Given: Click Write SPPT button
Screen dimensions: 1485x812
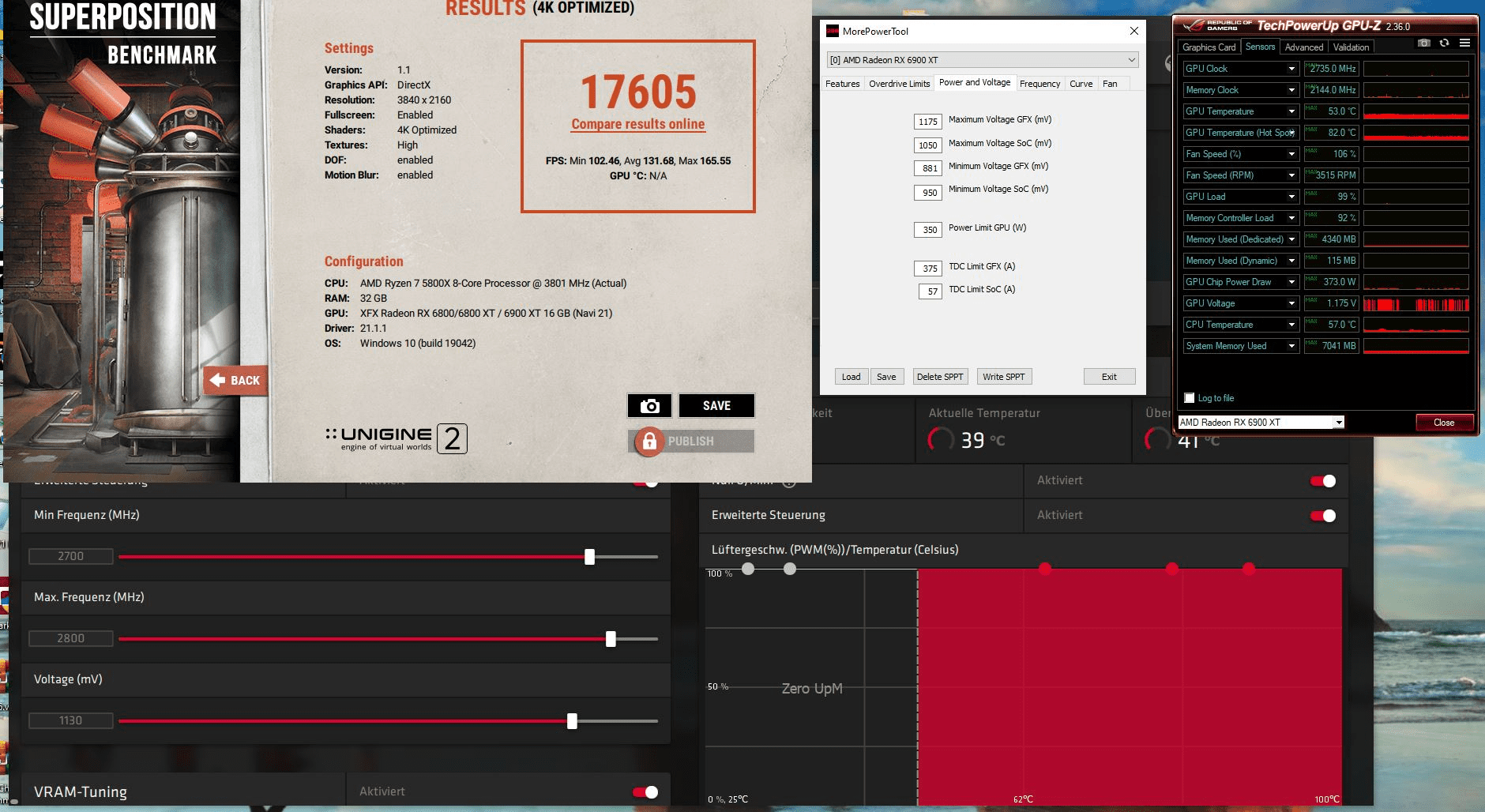Looking at the screenshot, I should tap(1003, 377).
